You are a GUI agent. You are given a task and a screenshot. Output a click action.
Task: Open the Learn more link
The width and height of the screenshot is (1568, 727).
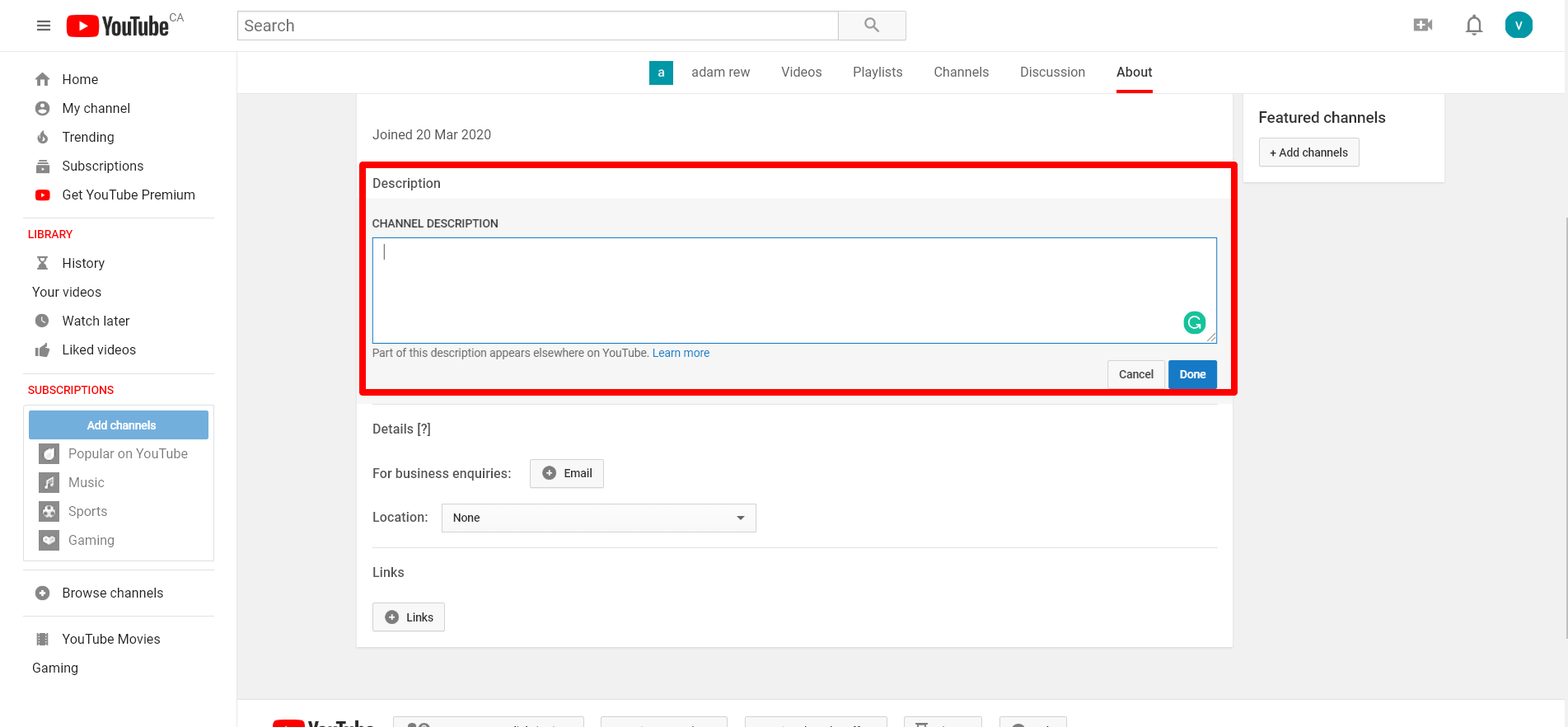[x=681, y=353]
